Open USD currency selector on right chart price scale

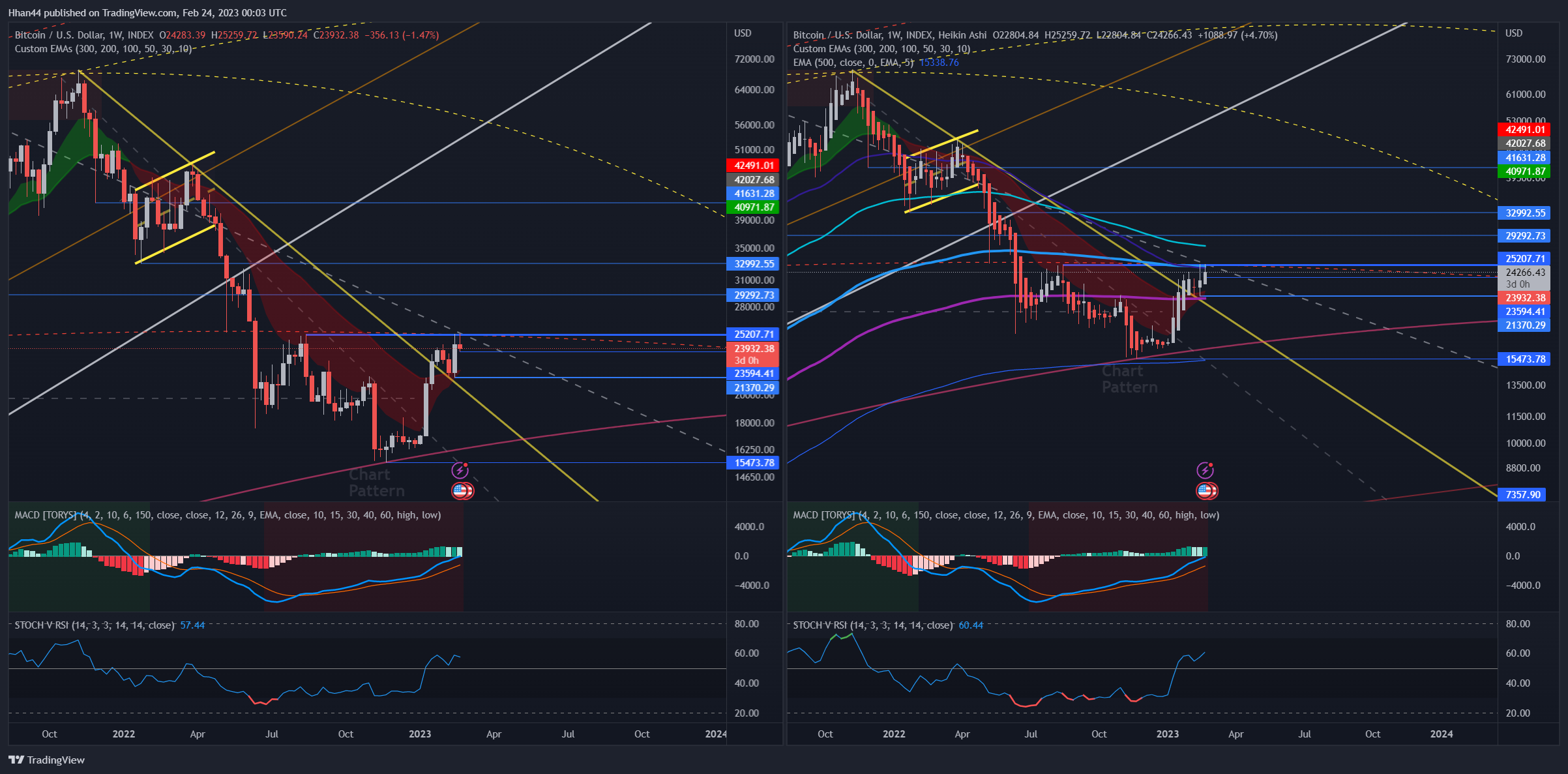point(1514,33)
